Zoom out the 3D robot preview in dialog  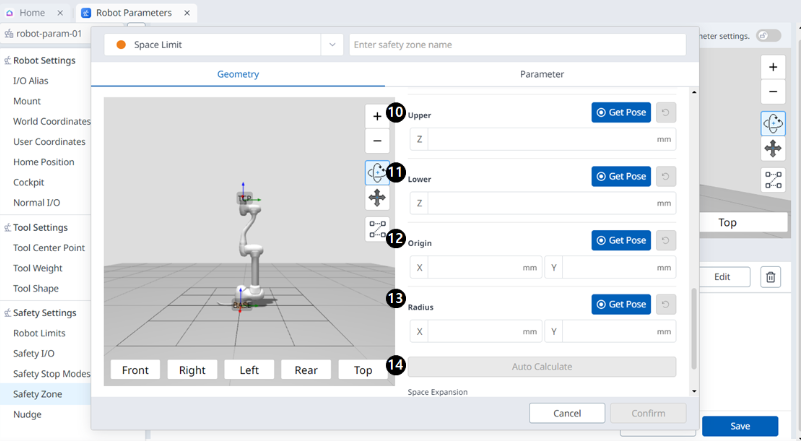[377, 142]
